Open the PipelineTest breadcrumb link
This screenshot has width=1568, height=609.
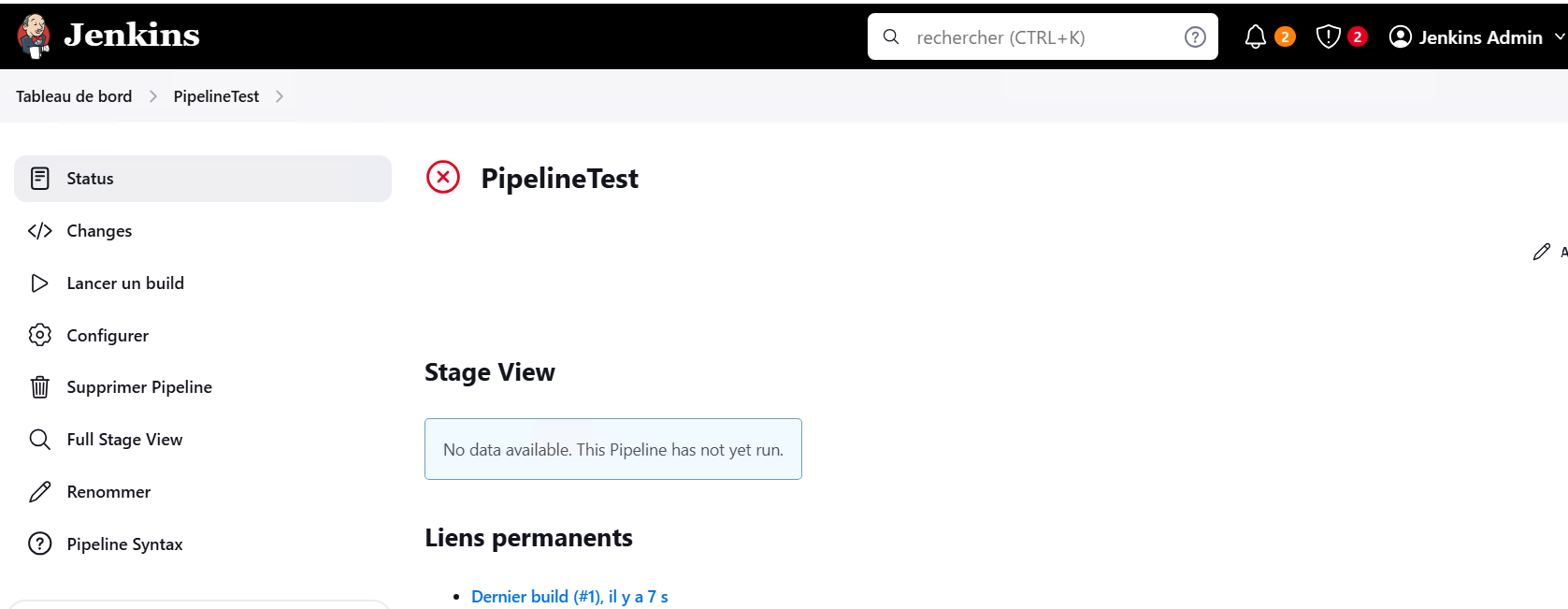[x=216, y=96]
